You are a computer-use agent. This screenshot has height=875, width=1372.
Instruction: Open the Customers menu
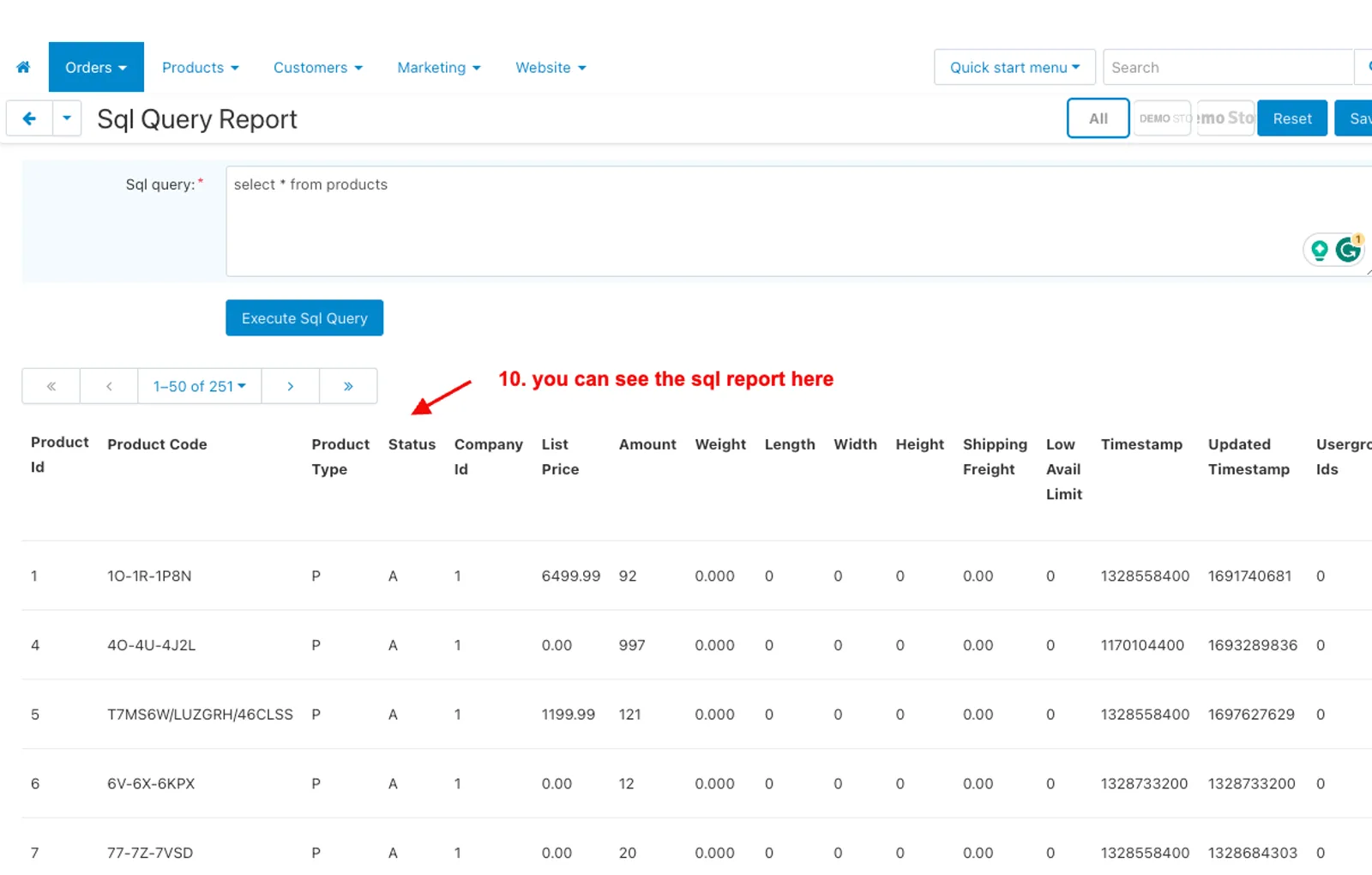tap(318, 67)
